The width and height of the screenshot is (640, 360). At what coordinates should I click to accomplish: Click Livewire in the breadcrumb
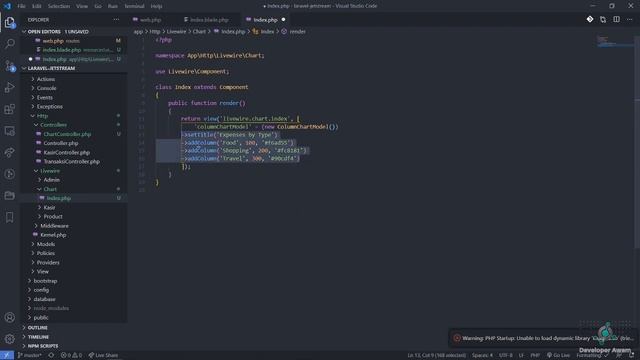point(176,31)
